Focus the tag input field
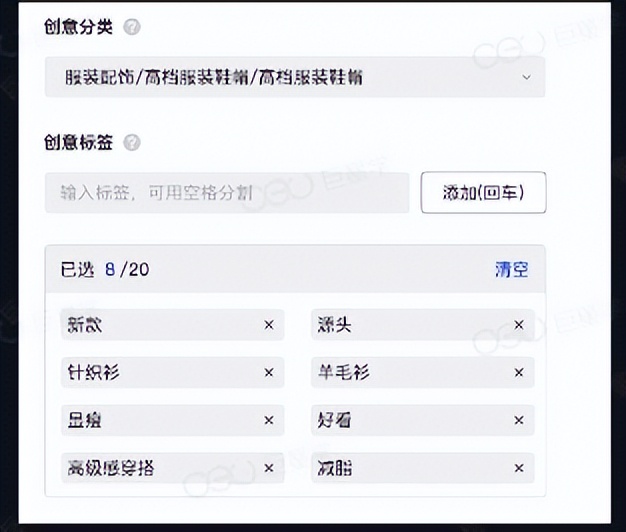The height and width of the screenshot is (532, 626). (x=227, y=192)
